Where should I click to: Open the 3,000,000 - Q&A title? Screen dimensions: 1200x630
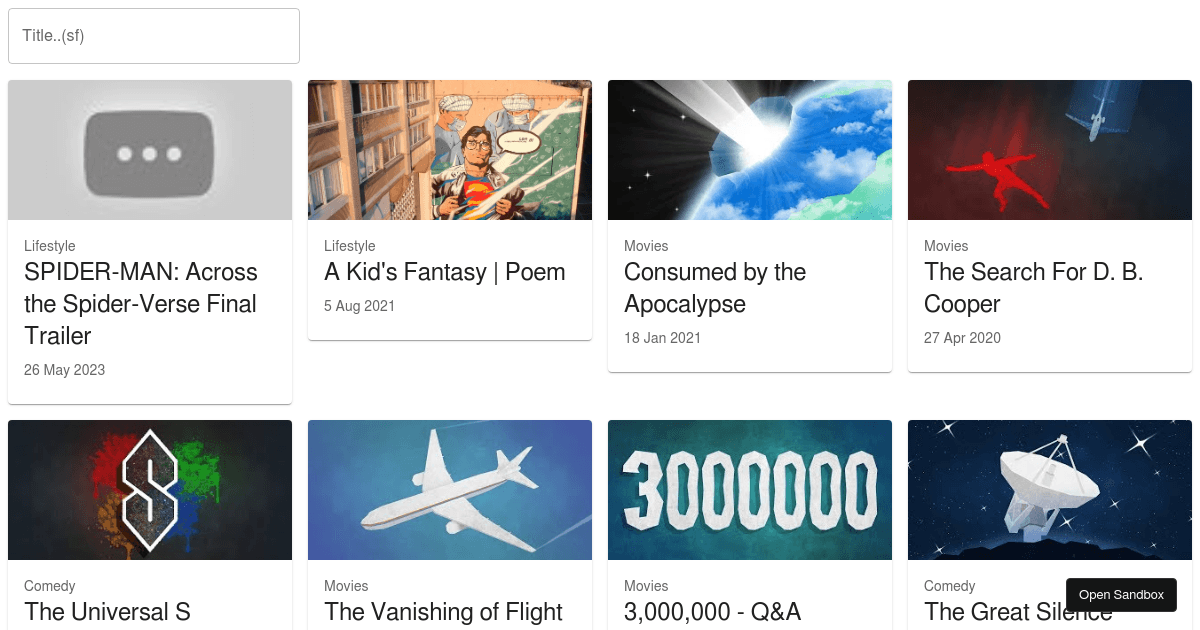coord(713,611)
